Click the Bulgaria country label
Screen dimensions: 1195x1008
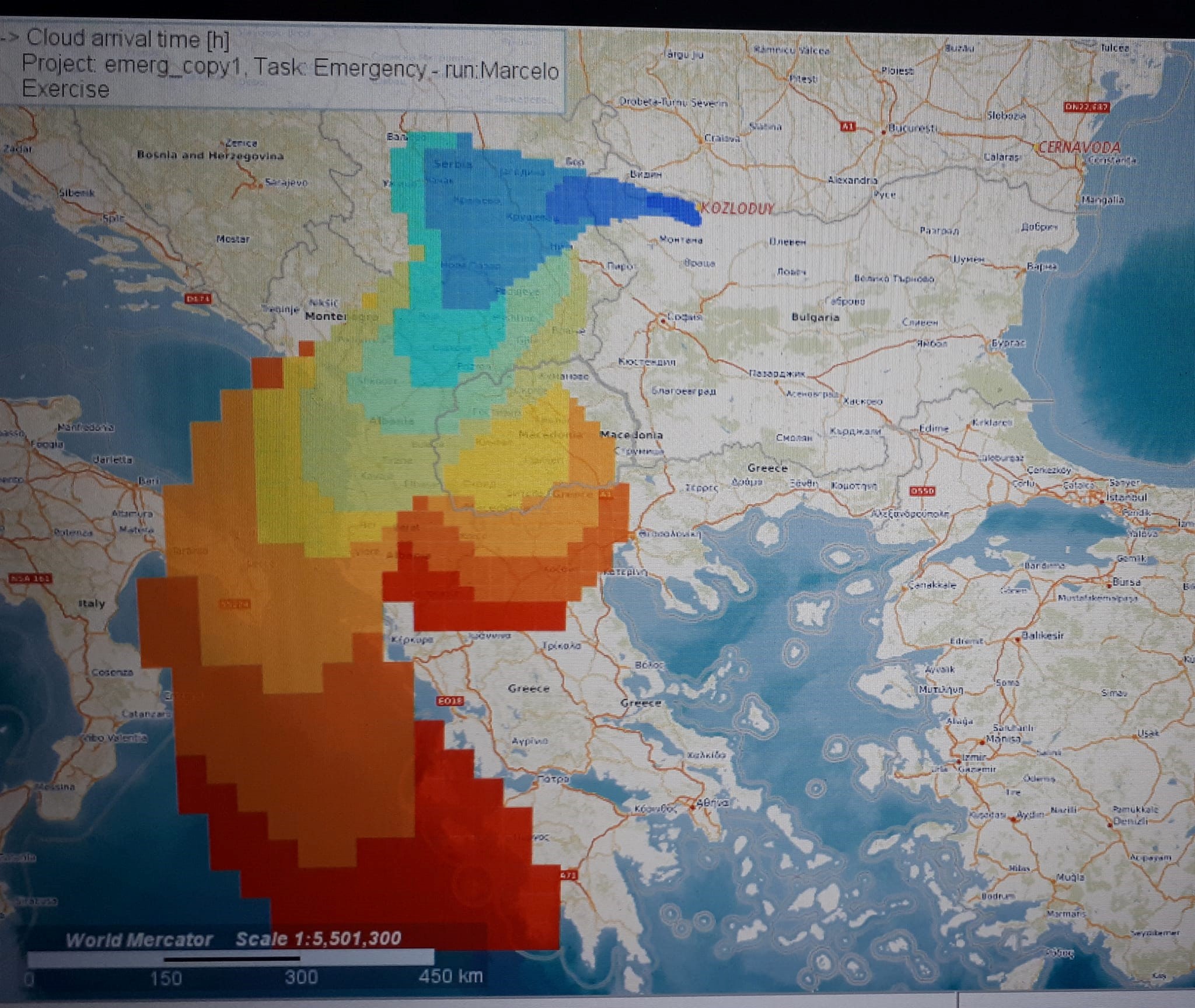pos(815,317)
